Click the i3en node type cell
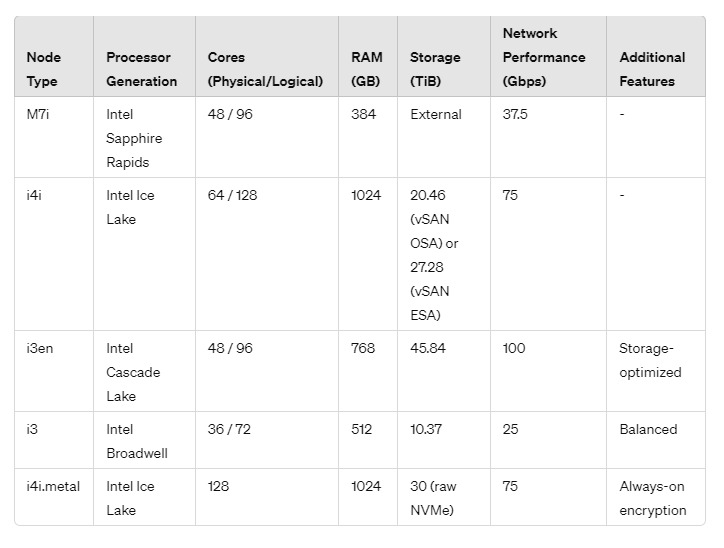 coord(54,371)
